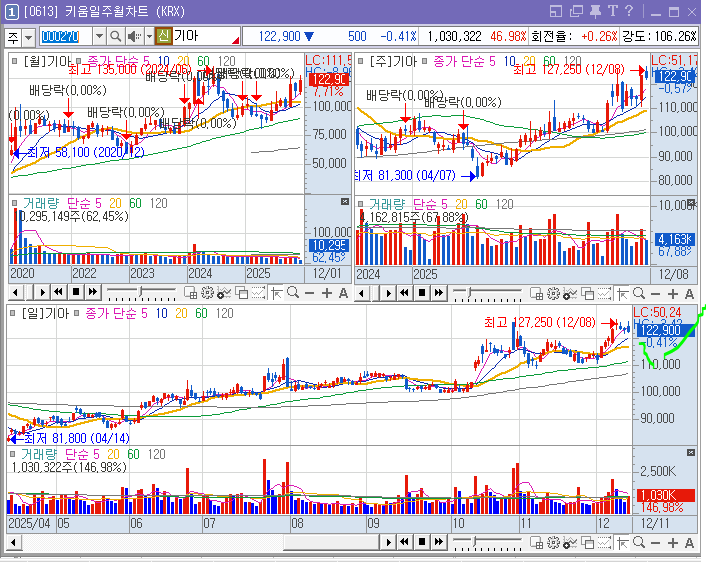The height and width of the screenshot is (562, 706).
Task: Click speaker sound icon in top toolbar
Action: 134,36
